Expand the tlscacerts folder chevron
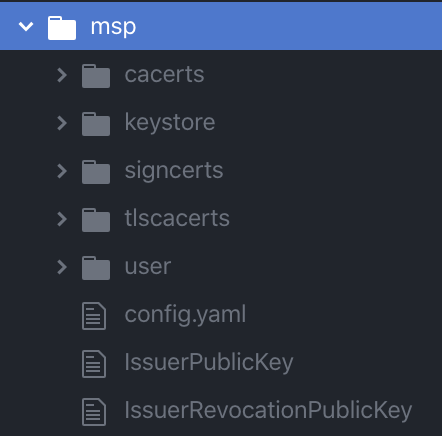 click(x=62, y=219)
